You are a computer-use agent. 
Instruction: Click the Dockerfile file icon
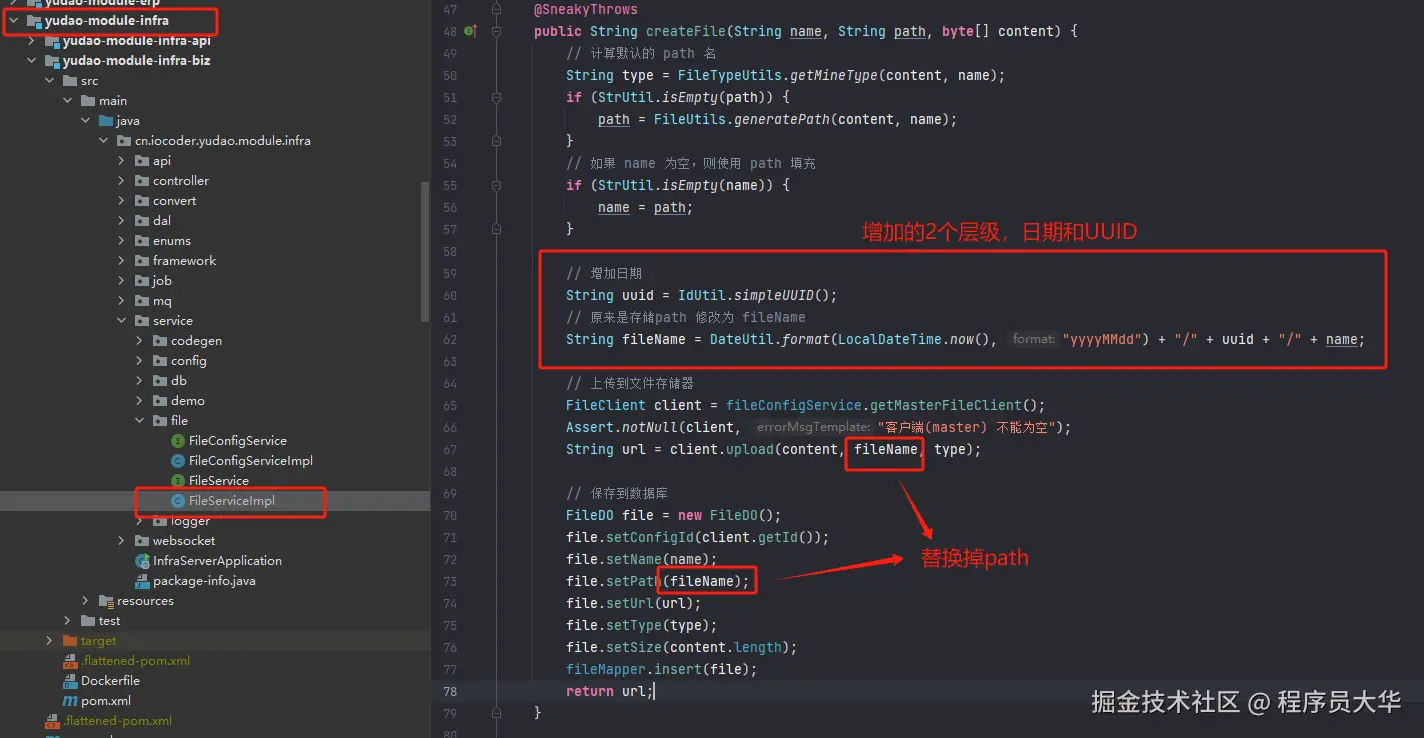tap(70, 681)
